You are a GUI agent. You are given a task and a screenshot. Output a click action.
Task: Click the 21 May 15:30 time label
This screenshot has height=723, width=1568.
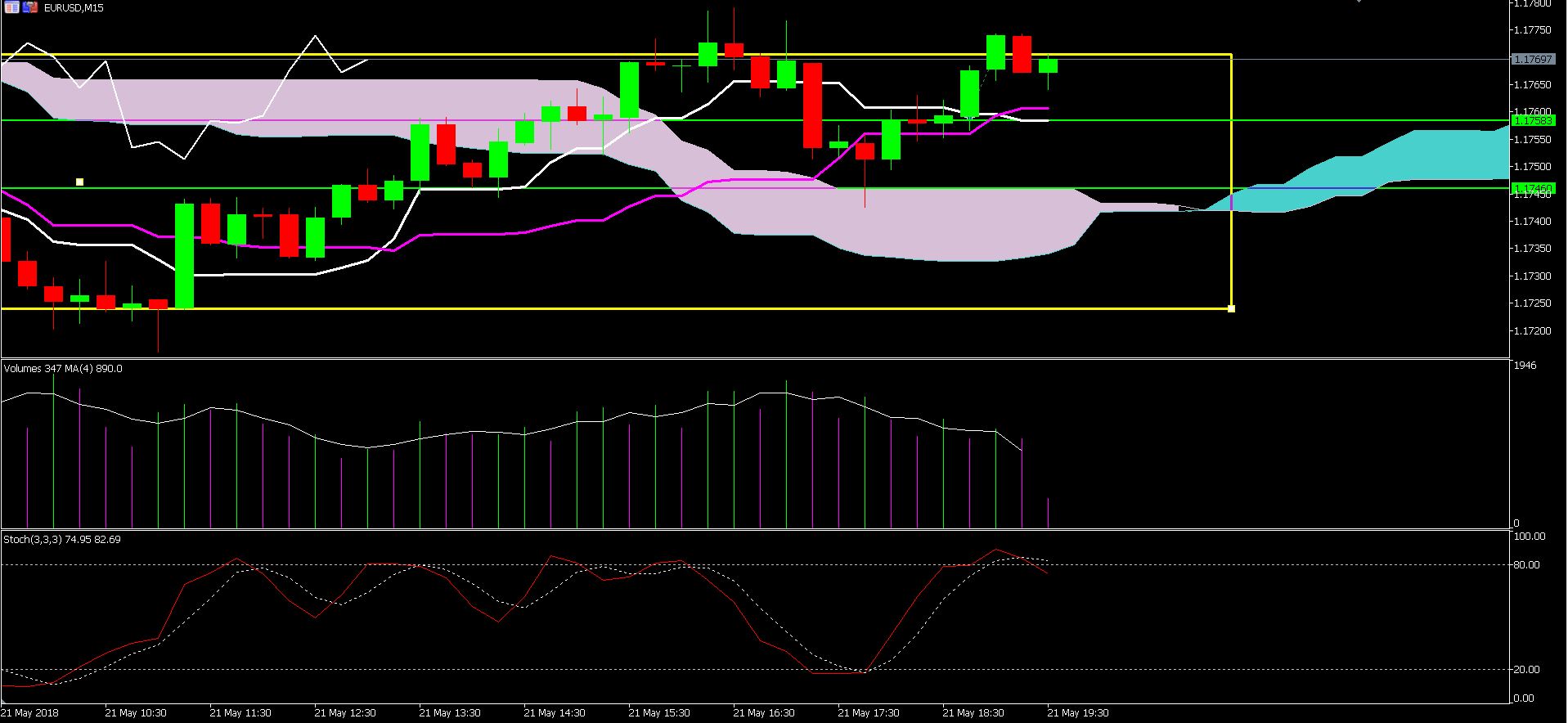pos(659,713)
